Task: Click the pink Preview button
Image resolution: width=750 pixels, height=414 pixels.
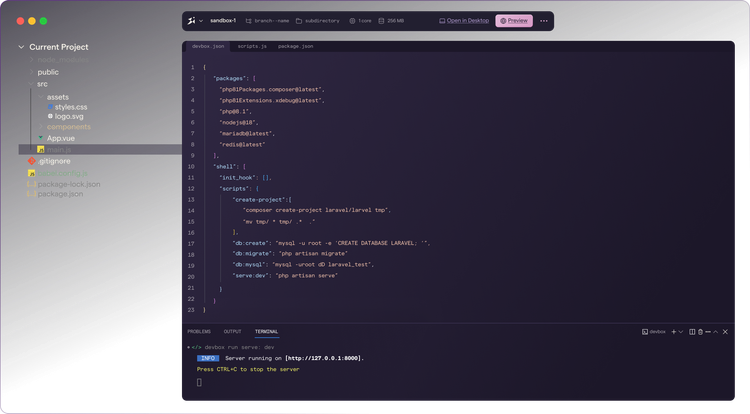Action: 514,21
